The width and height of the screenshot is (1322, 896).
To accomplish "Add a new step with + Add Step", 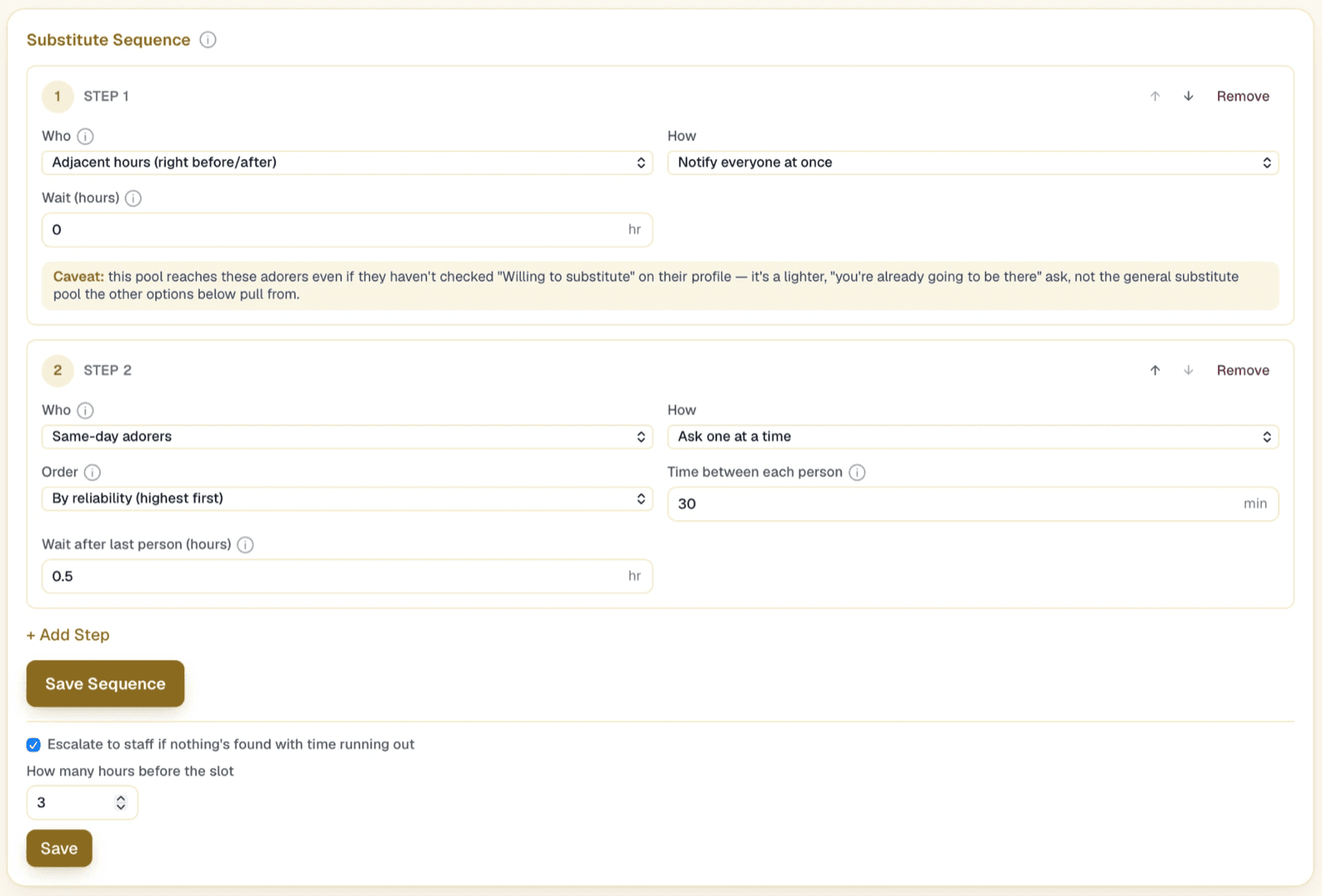I will click(x=68, y=635).
